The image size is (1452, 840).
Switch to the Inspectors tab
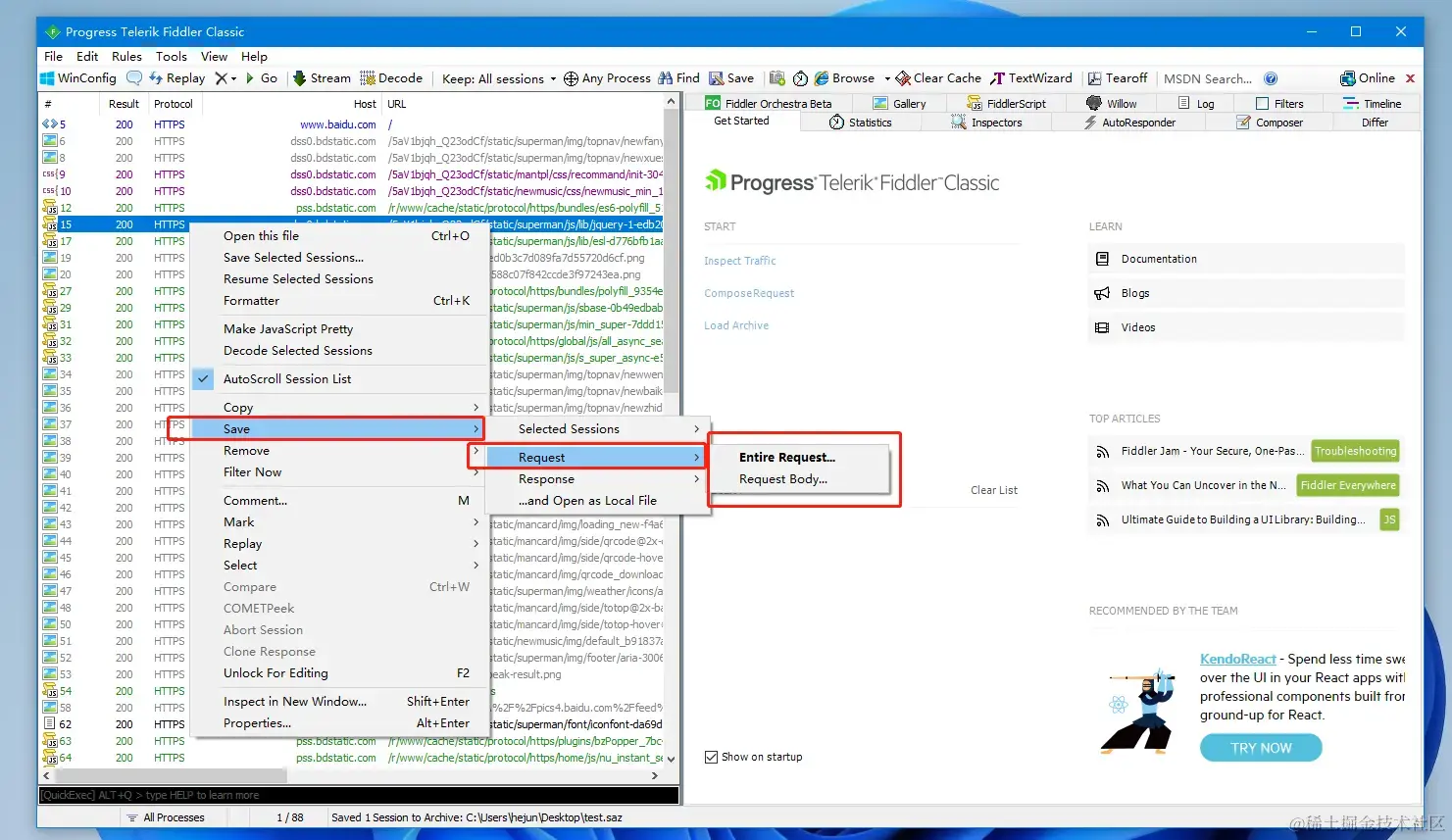[x=986, y=123]
